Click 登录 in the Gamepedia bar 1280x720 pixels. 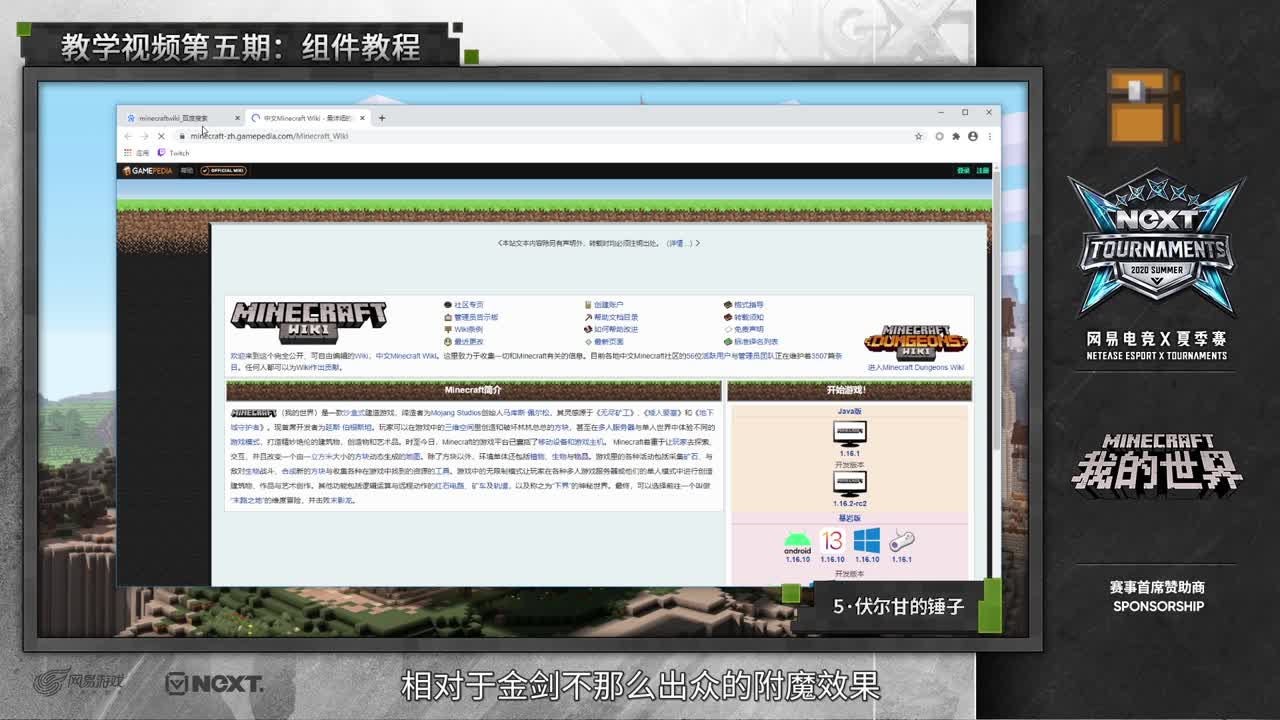963,171
